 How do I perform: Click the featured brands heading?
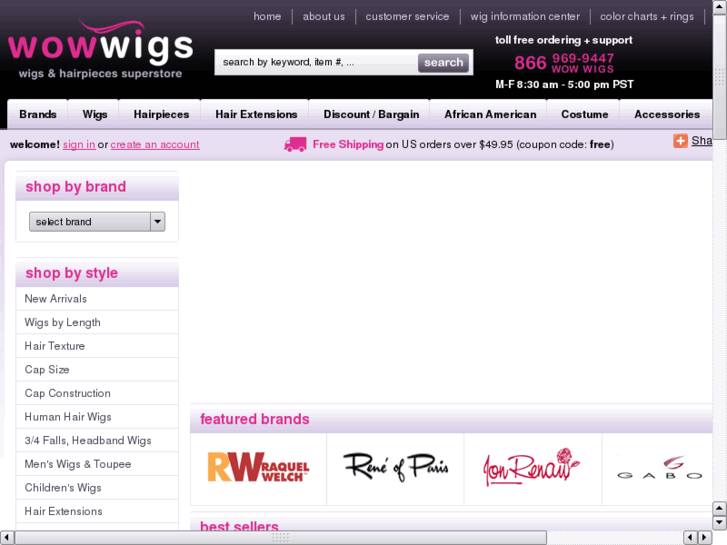255,419
